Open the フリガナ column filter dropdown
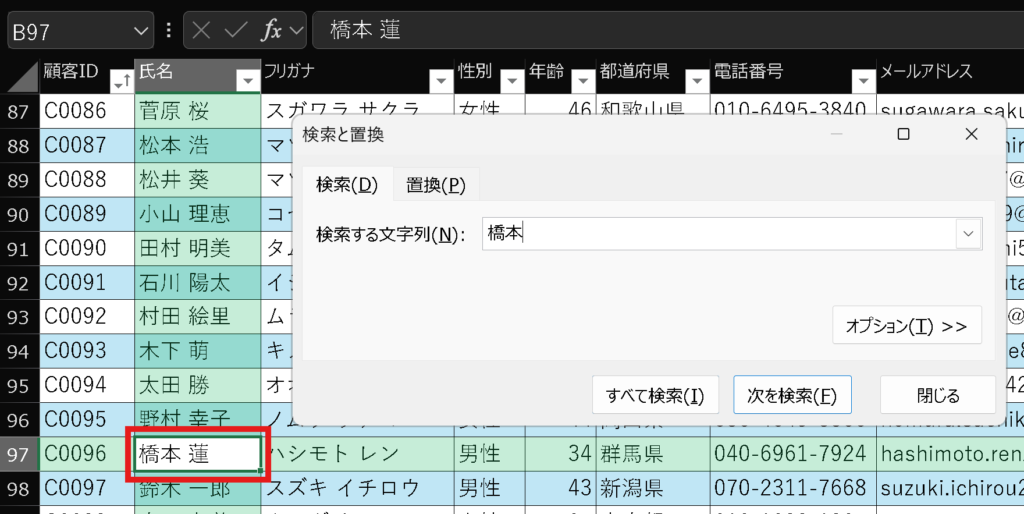Screen dimensions: 1024x514 [440, 82]
